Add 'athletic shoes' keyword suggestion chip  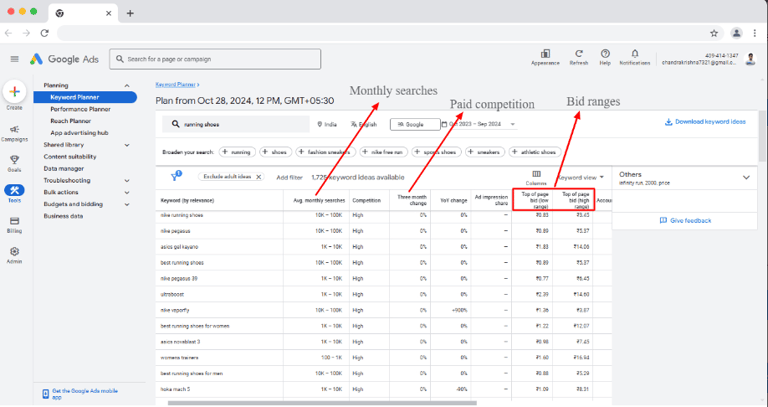pos(534,152)
